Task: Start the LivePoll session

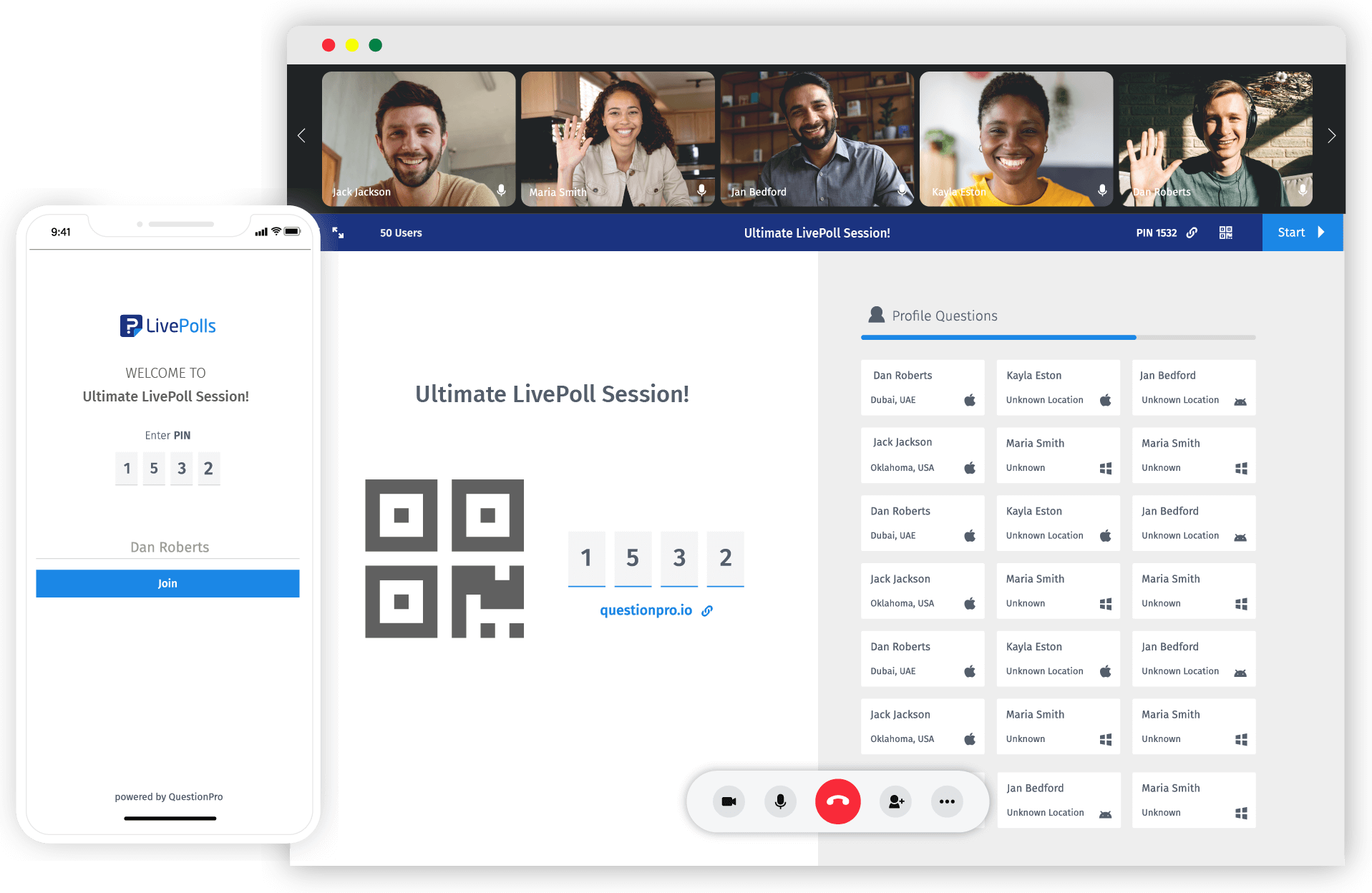Action: coord(1303,233)
